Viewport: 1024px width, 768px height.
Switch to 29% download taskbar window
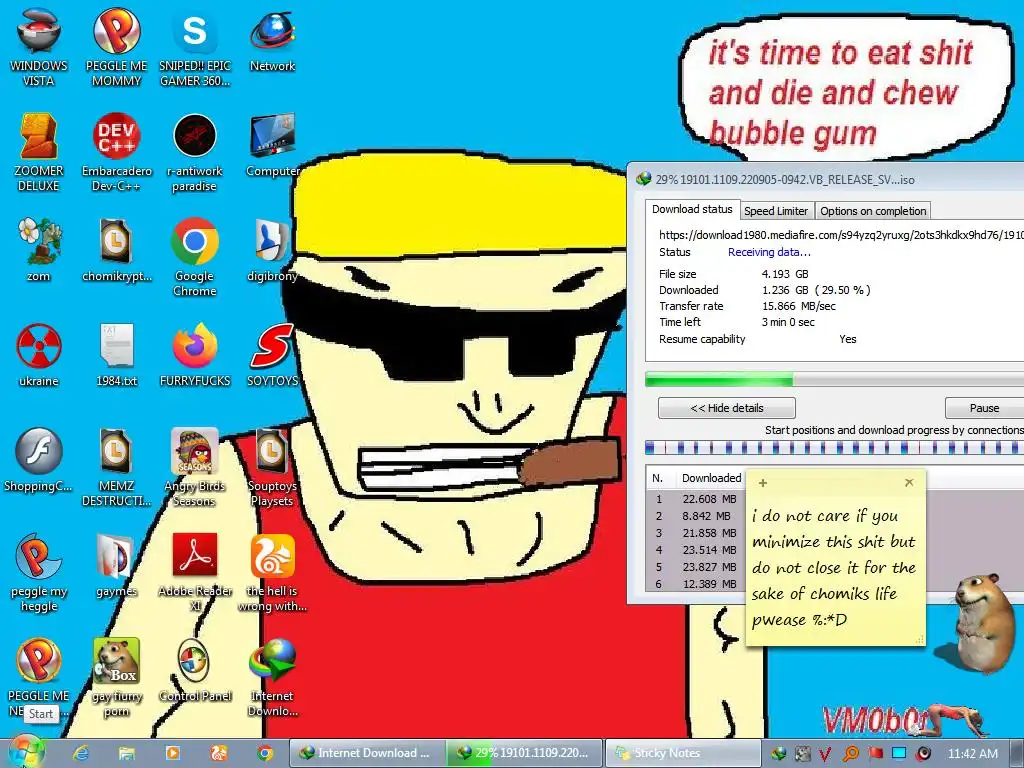(x=525, y=753)
